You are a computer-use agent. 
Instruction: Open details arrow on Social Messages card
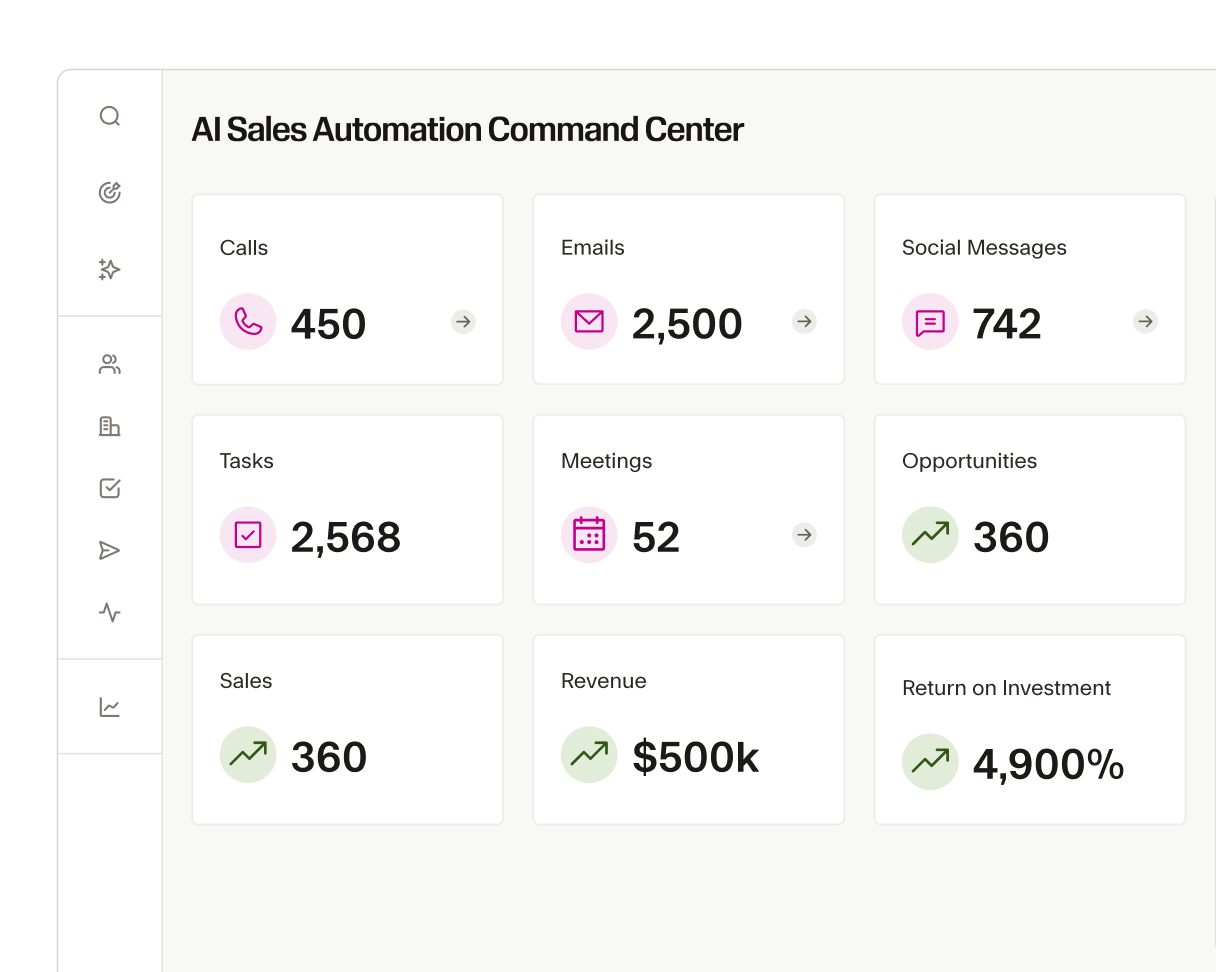tap(1144, 322)
